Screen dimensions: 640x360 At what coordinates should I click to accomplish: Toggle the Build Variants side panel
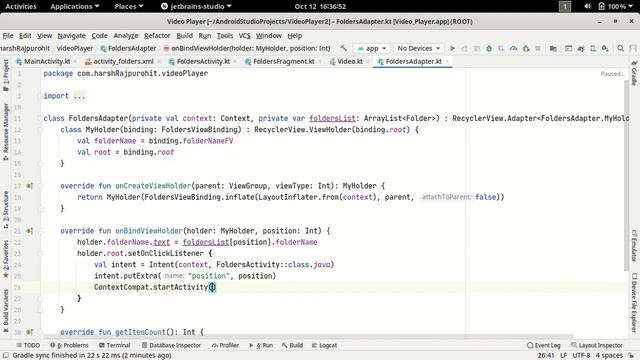click(x=6, y=310)
